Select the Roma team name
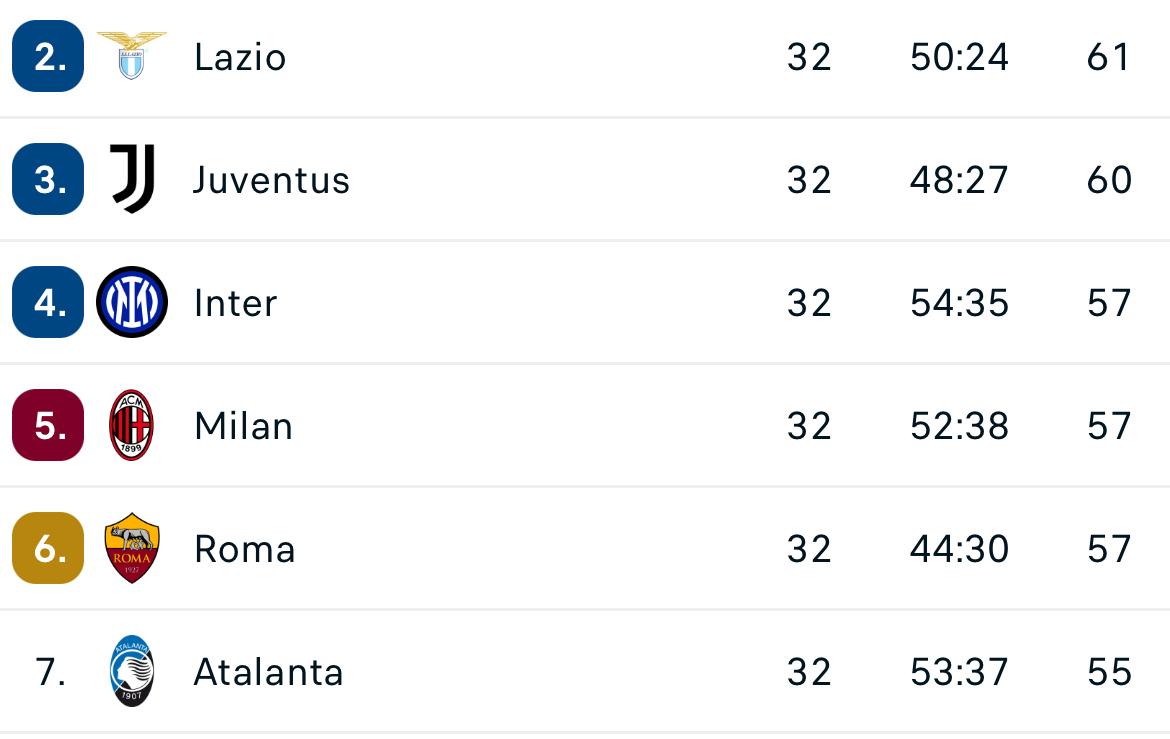1170x739 pixels. (x=244, y=549)
